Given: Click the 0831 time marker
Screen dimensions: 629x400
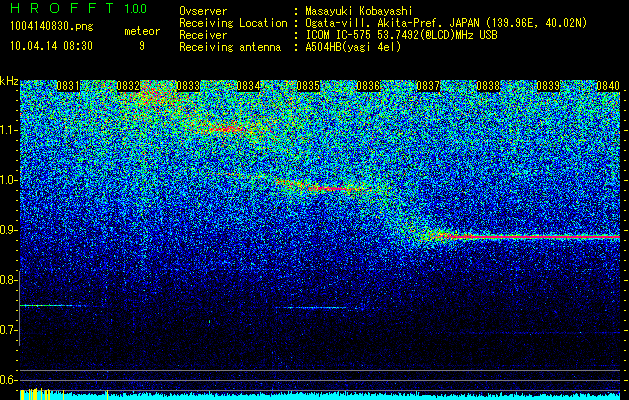Looking at the screenshot, I should [67, 86].
